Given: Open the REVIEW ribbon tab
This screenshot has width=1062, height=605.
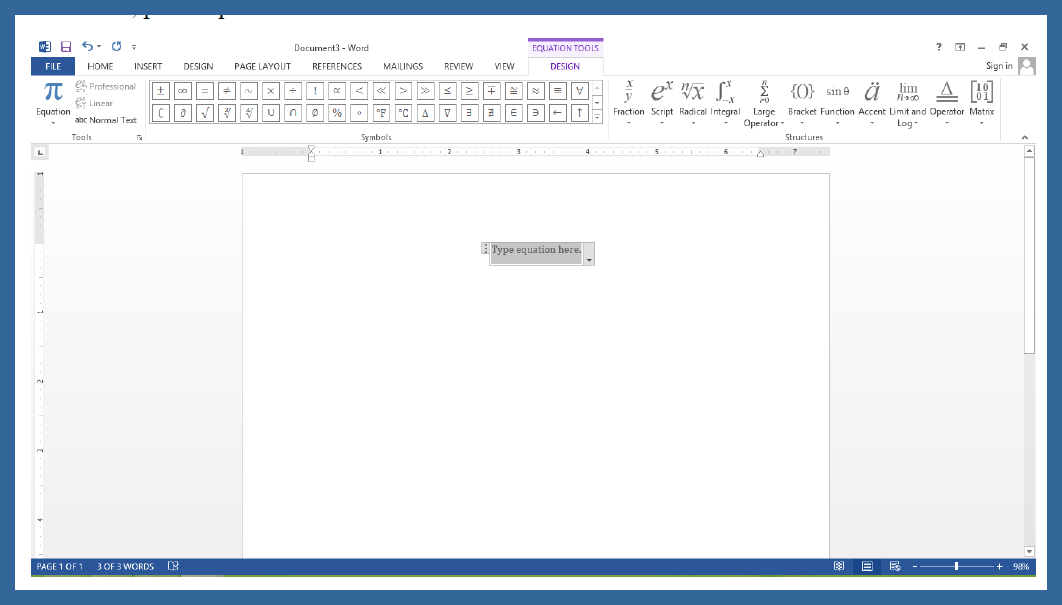Looking at the screenshot, I should (x=459, y=66).
